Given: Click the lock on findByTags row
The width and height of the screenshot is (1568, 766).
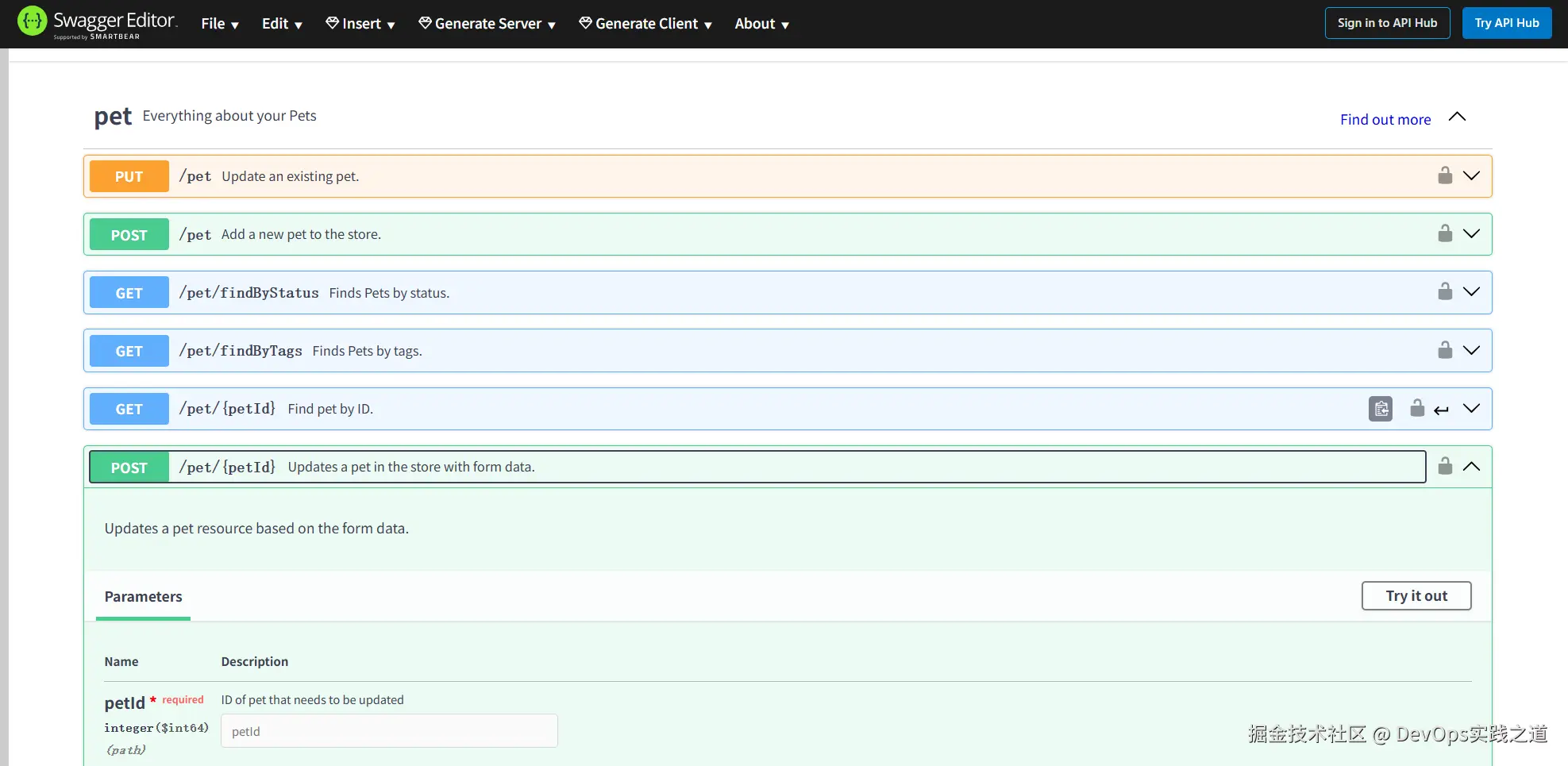Looking at the screenshot, I should click(x=1445, y=350).
